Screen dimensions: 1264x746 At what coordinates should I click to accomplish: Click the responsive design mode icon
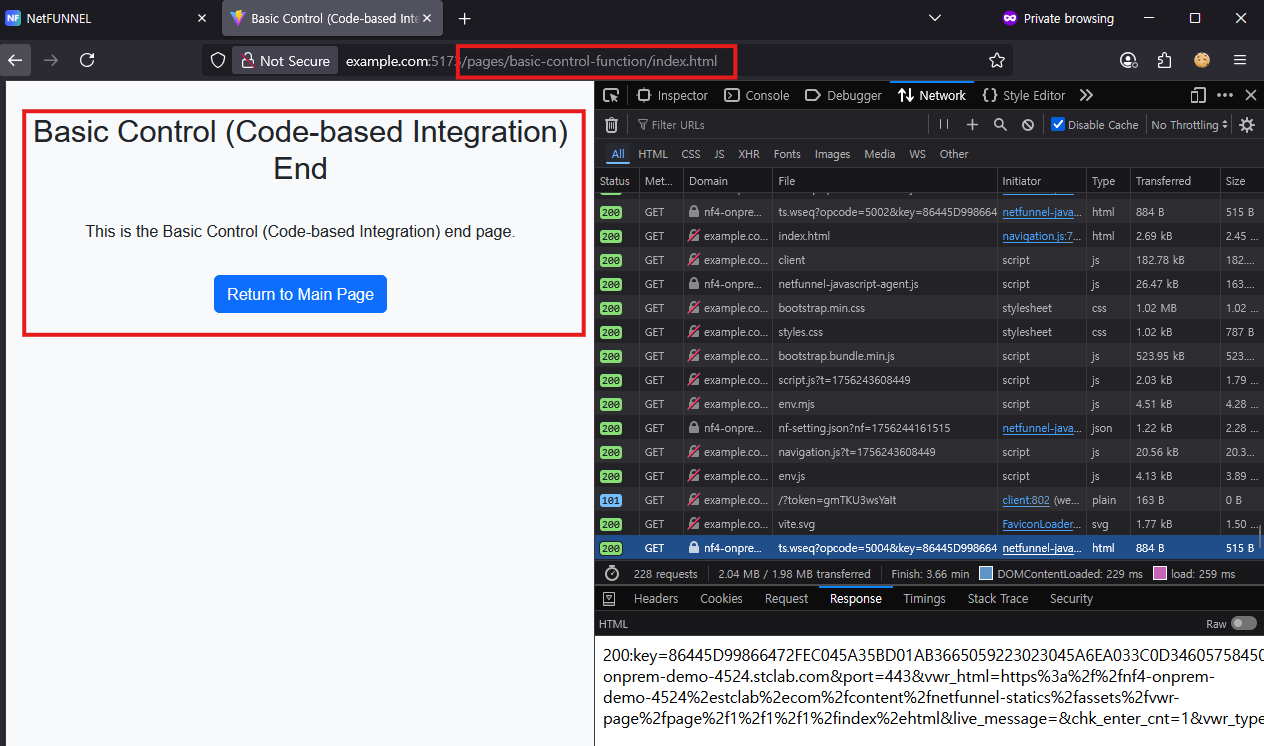pyautogui.click(x=1198, y=95)
